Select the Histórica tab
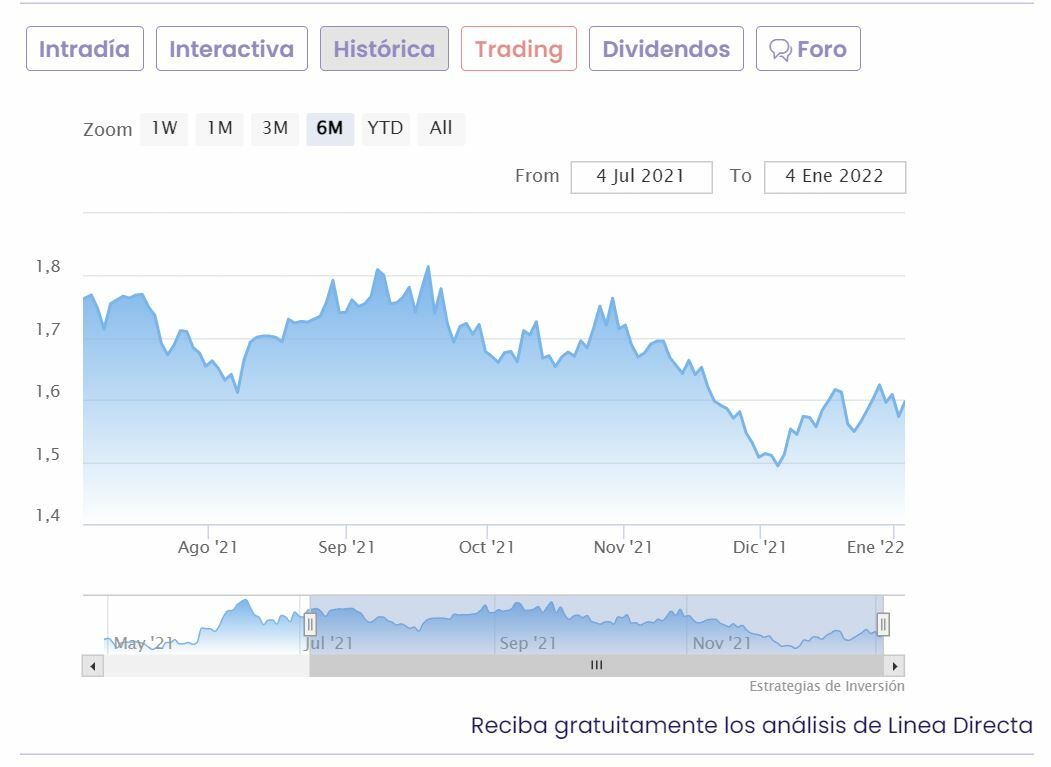This screenshot has width=1051, height=767. tap(384, 49)
